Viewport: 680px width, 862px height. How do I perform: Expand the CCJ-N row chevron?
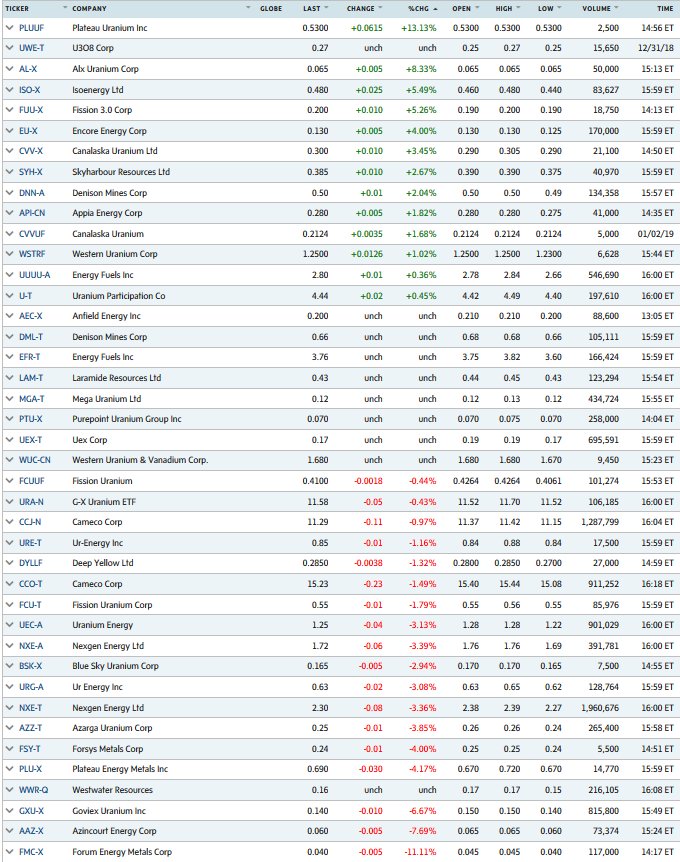pyautogui.click(x=9, y=522)
